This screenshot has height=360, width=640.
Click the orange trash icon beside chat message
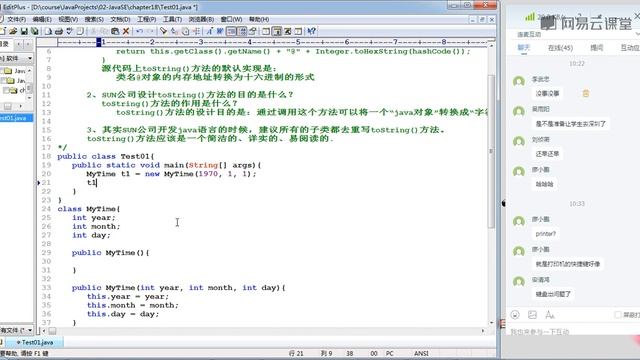586,93
